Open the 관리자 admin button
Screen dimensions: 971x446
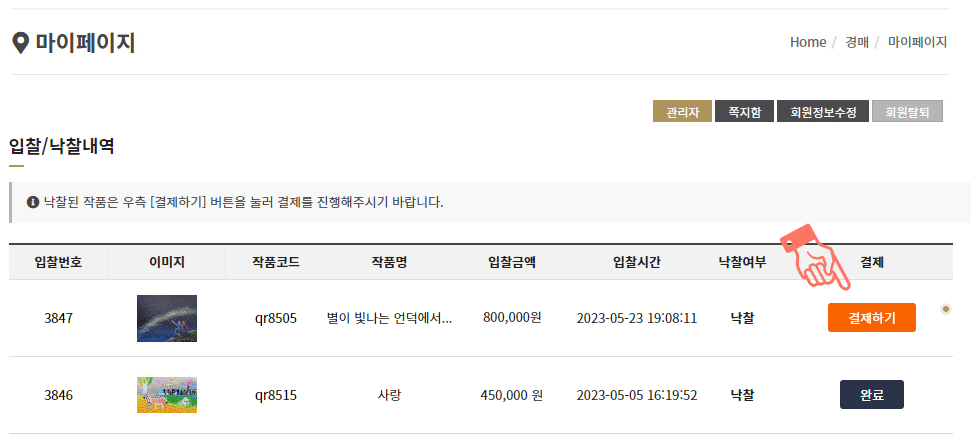[682, 111]
